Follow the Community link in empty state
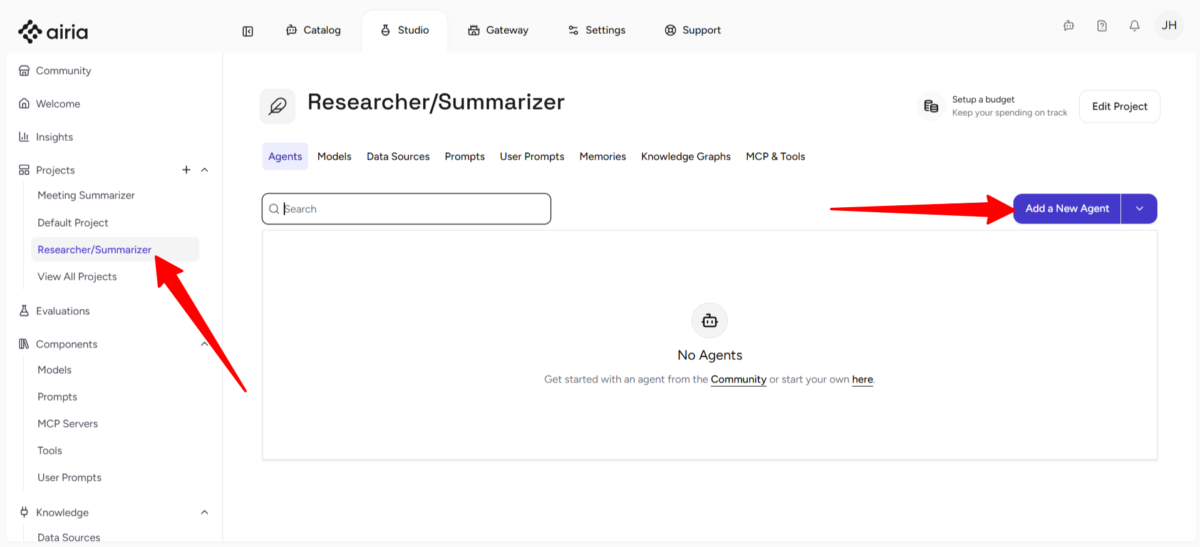Screen dimensions: 1200x547 [738, 380]
